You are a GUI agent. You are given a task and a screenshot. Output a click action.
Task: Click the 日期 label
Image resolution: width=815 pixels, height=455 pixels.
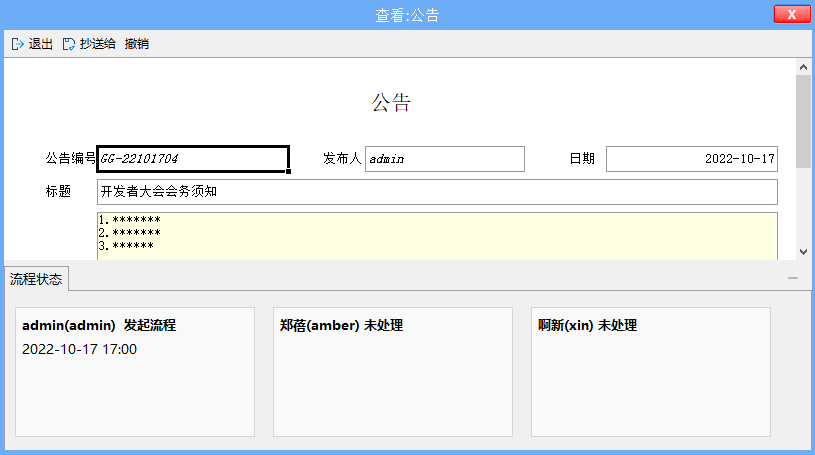click(x=582, y=158)
